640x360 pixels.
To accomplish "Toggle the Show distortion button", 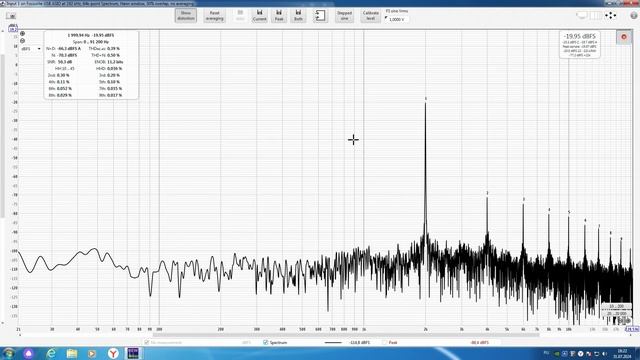I will coord(186,16).
